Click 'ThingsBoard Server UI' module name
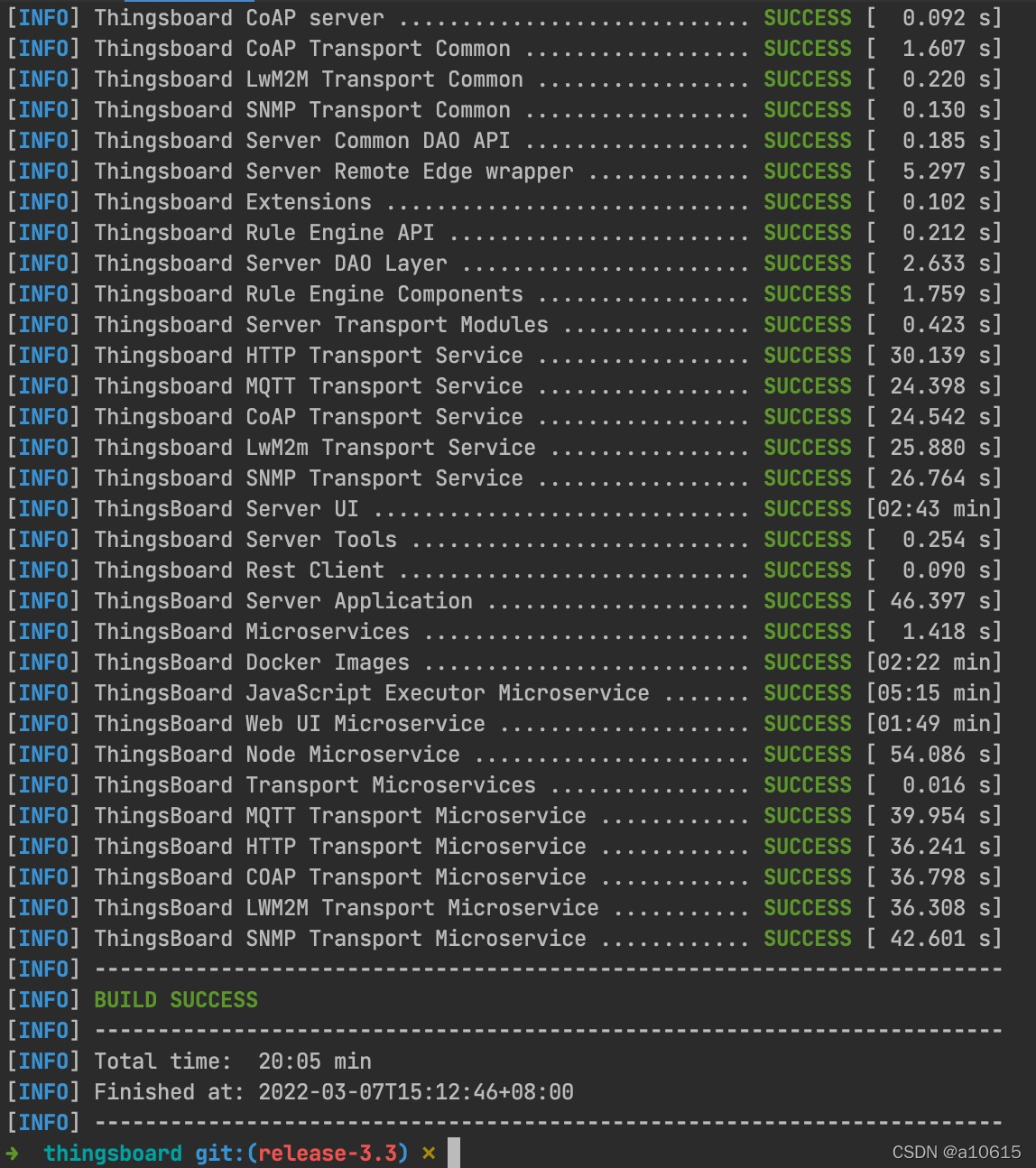Image resolution: width=1036 pixels, height=1168 pixels. click(227, 509)
